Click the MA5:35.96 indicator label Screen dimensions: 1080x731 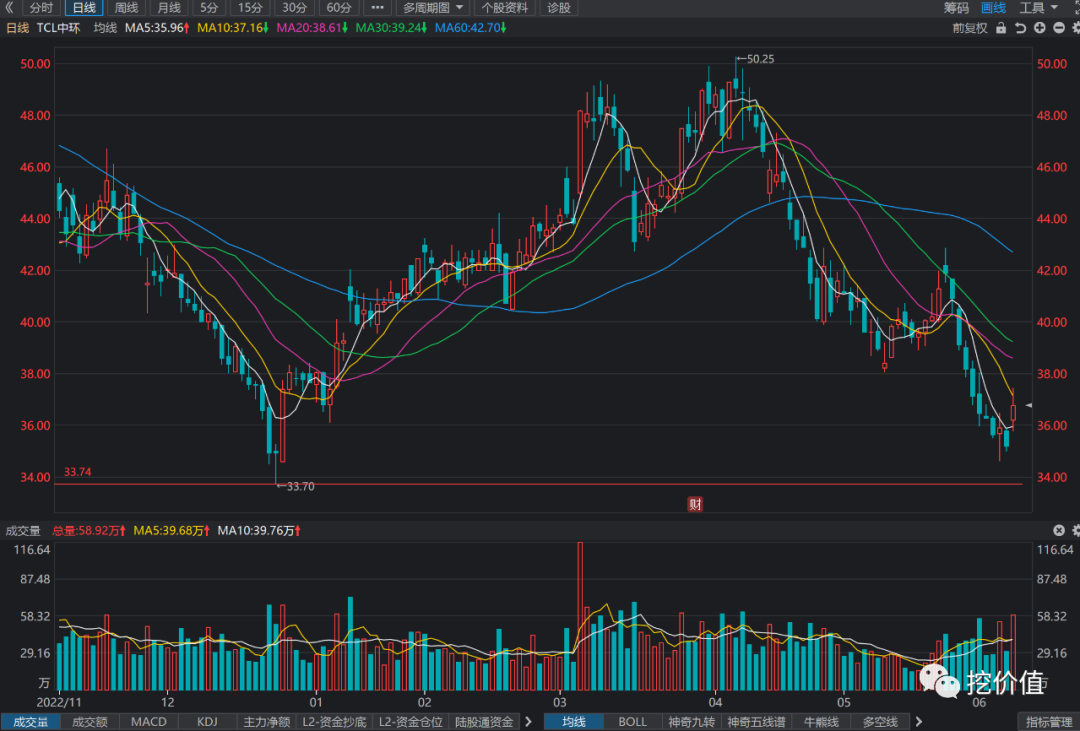tap(157, 28)
